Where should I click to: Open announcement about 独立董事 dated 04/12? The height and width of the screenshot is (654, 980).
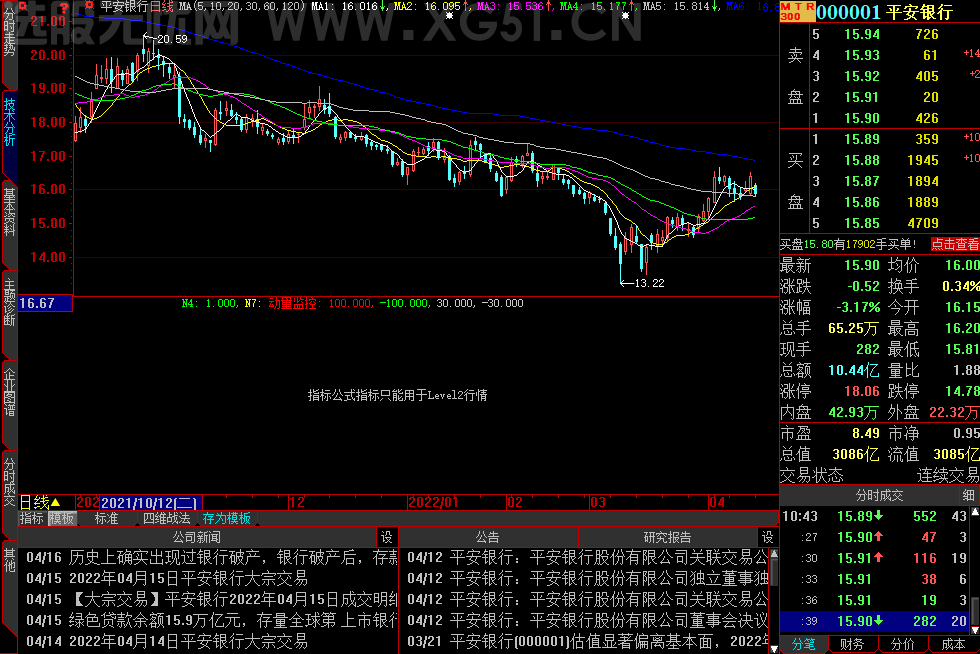point(588,578)
